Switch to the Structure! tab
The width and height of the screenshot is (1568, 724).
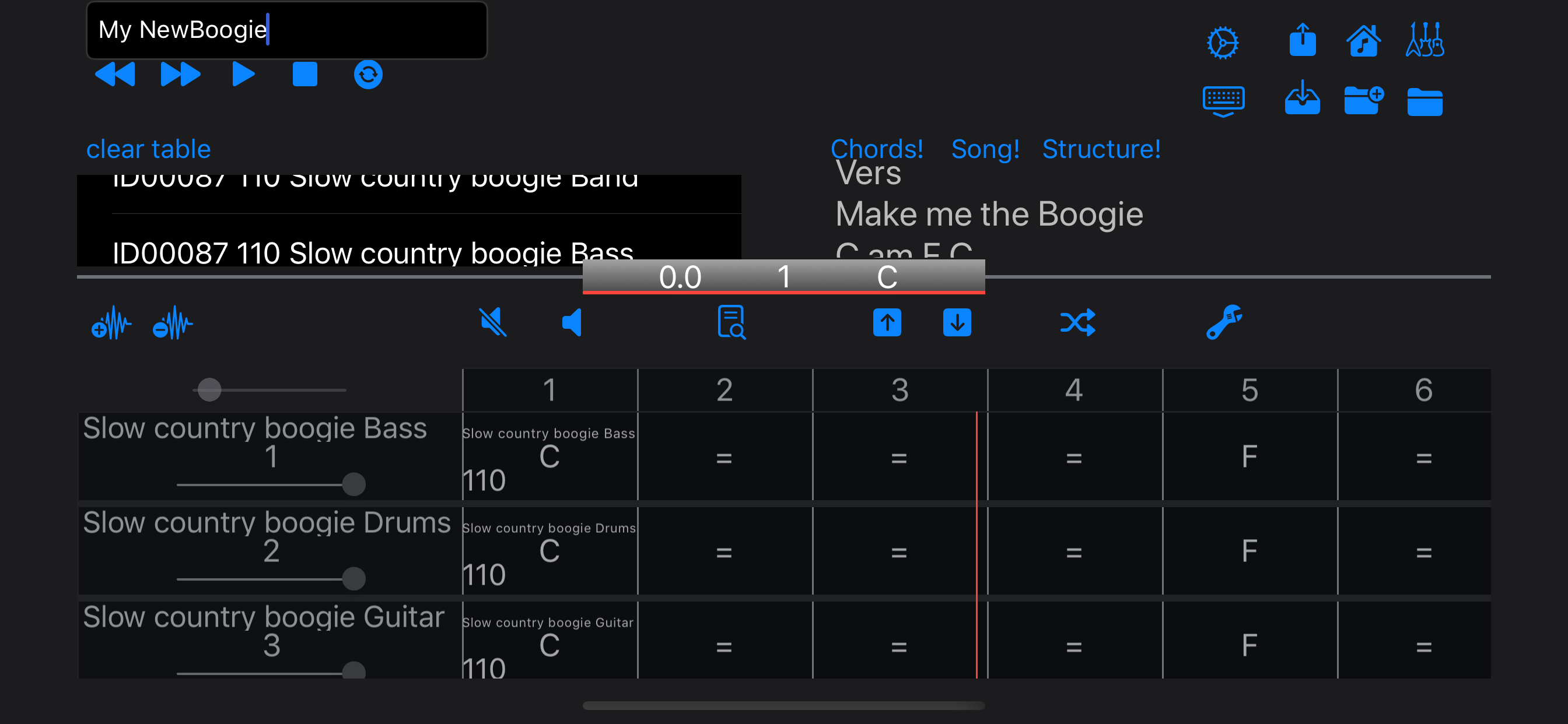(1101, 149)
